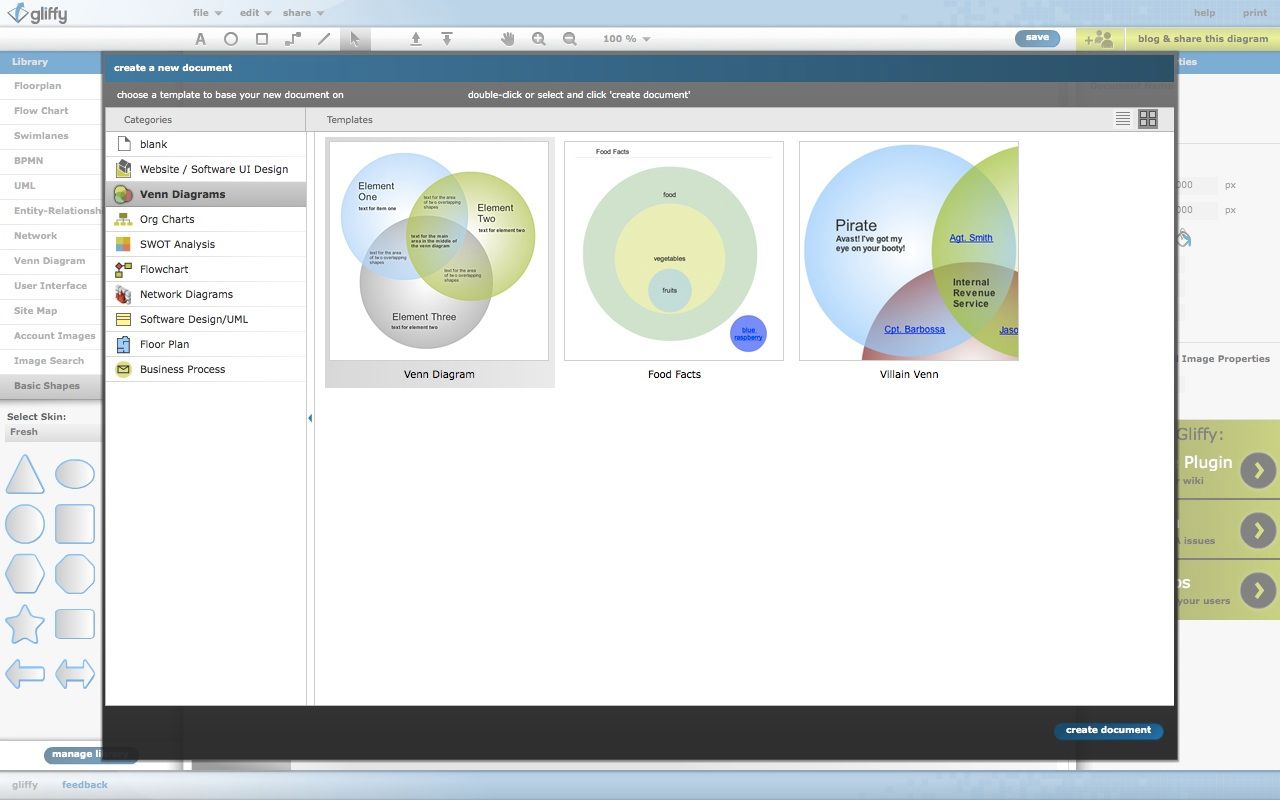The width and height of the screenshot is (1280, 800).
Task: Expand the UML library section
Action: 51,186
